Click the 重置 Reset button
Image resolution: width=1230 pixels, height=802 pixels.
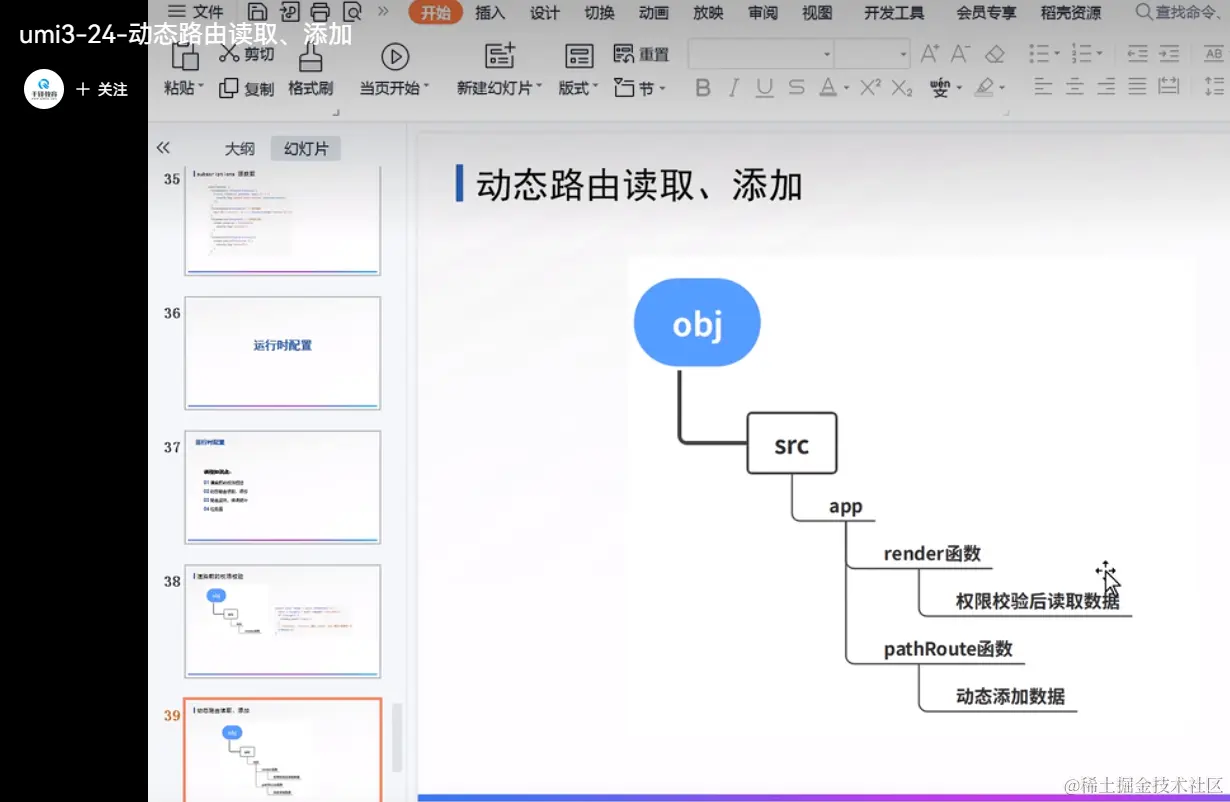pos(641,54)
